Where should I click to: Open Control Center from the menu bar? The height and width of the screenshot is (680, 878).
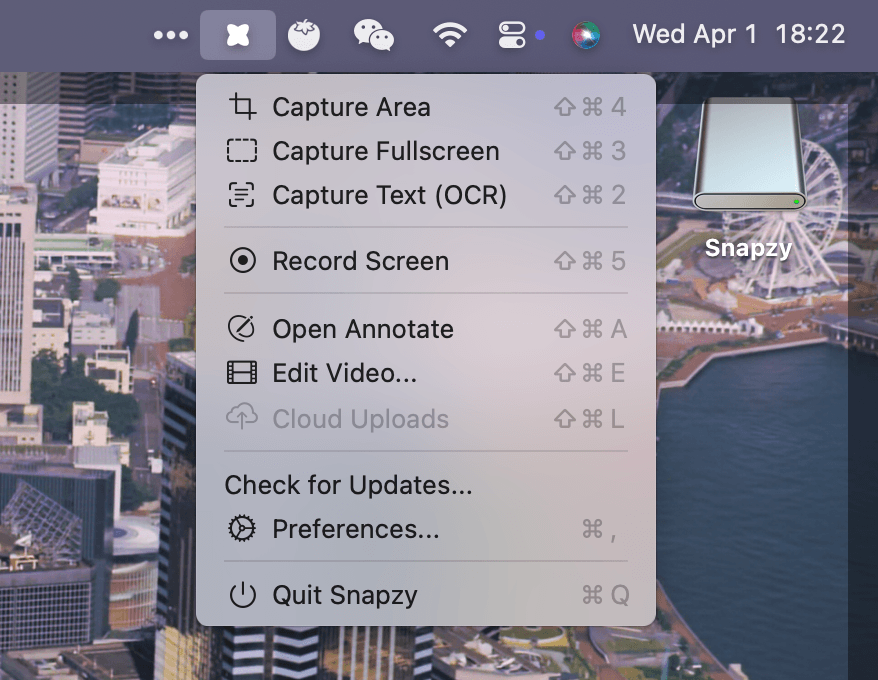coord(512,35)
